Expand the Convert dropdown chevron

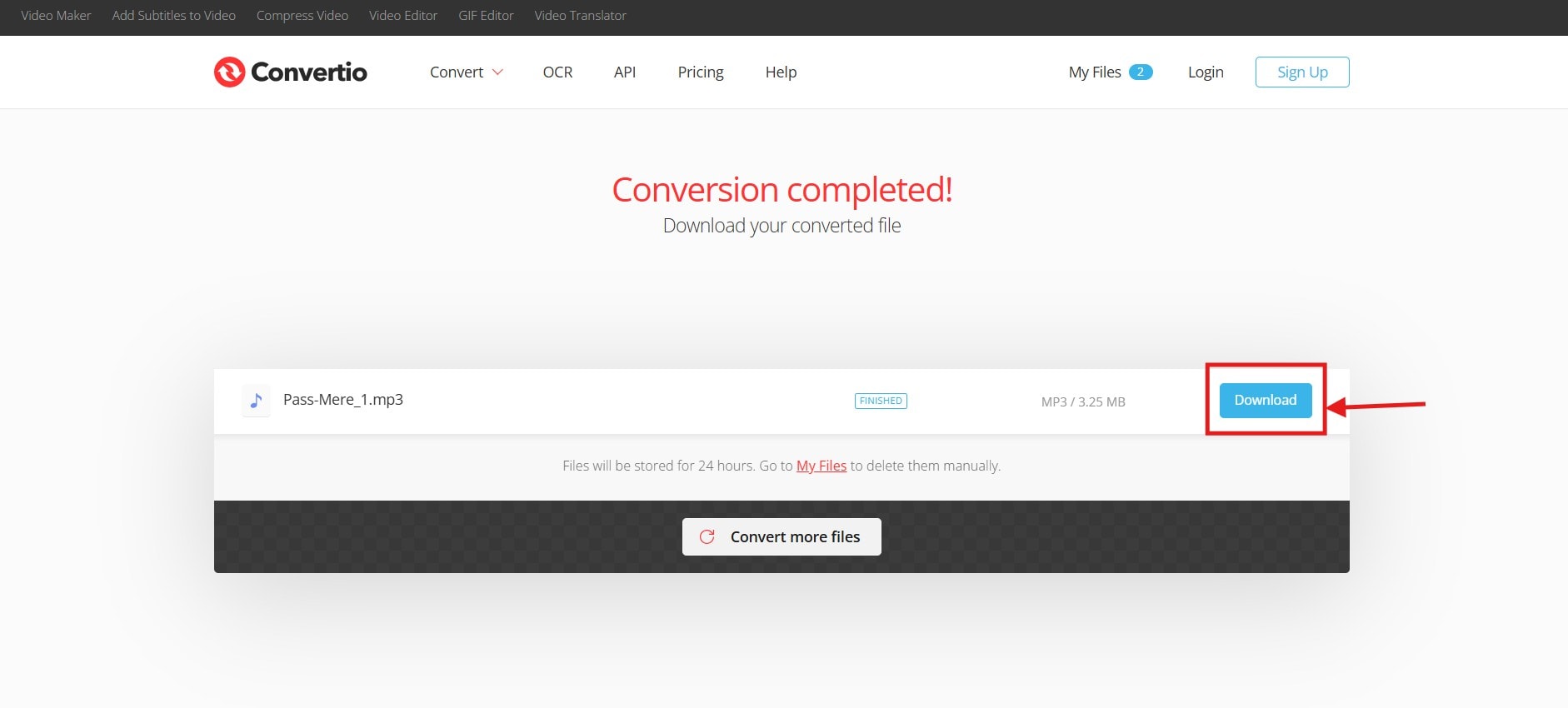[x=498, y=72]
